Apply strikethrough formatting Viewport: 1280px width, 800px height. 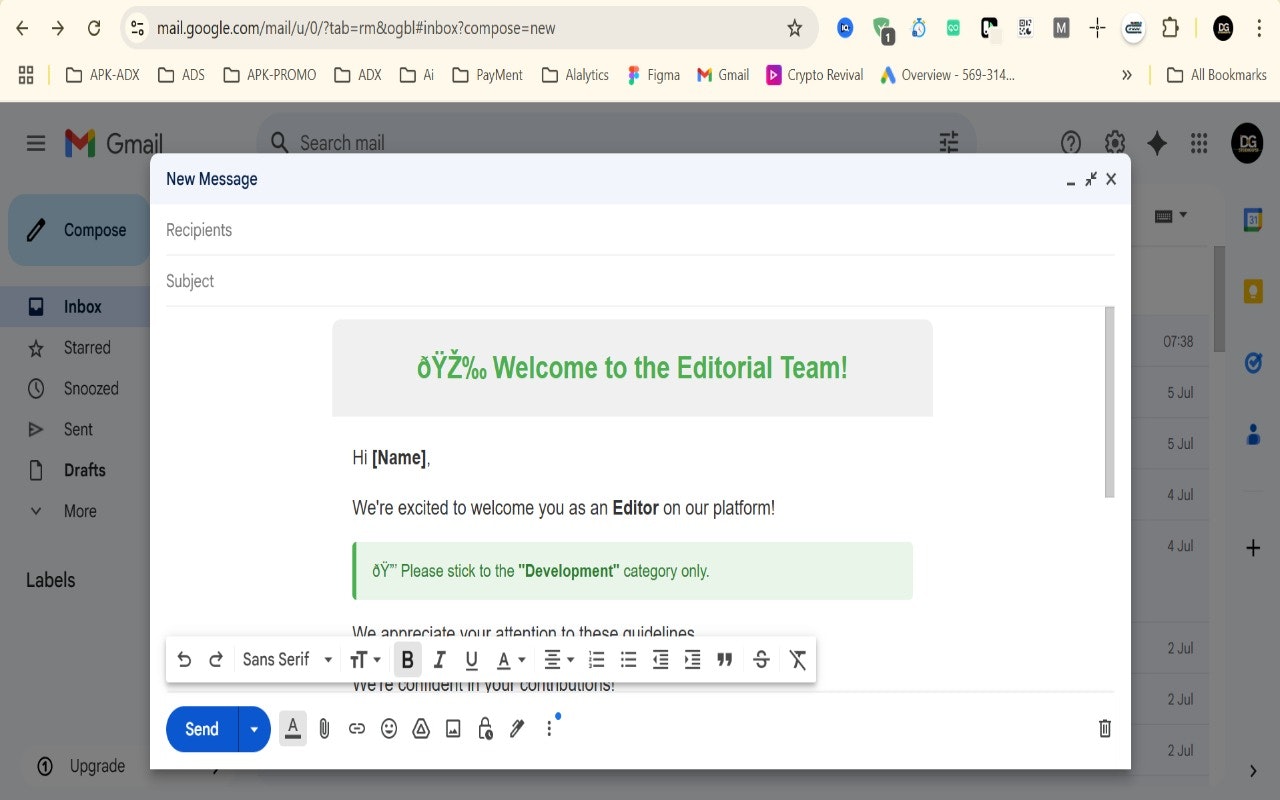[x=761, y=659]
